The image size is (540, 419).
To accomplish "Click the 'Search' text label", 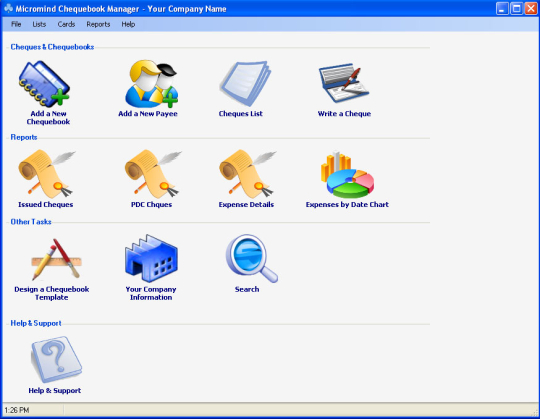I will pos(247,289).
